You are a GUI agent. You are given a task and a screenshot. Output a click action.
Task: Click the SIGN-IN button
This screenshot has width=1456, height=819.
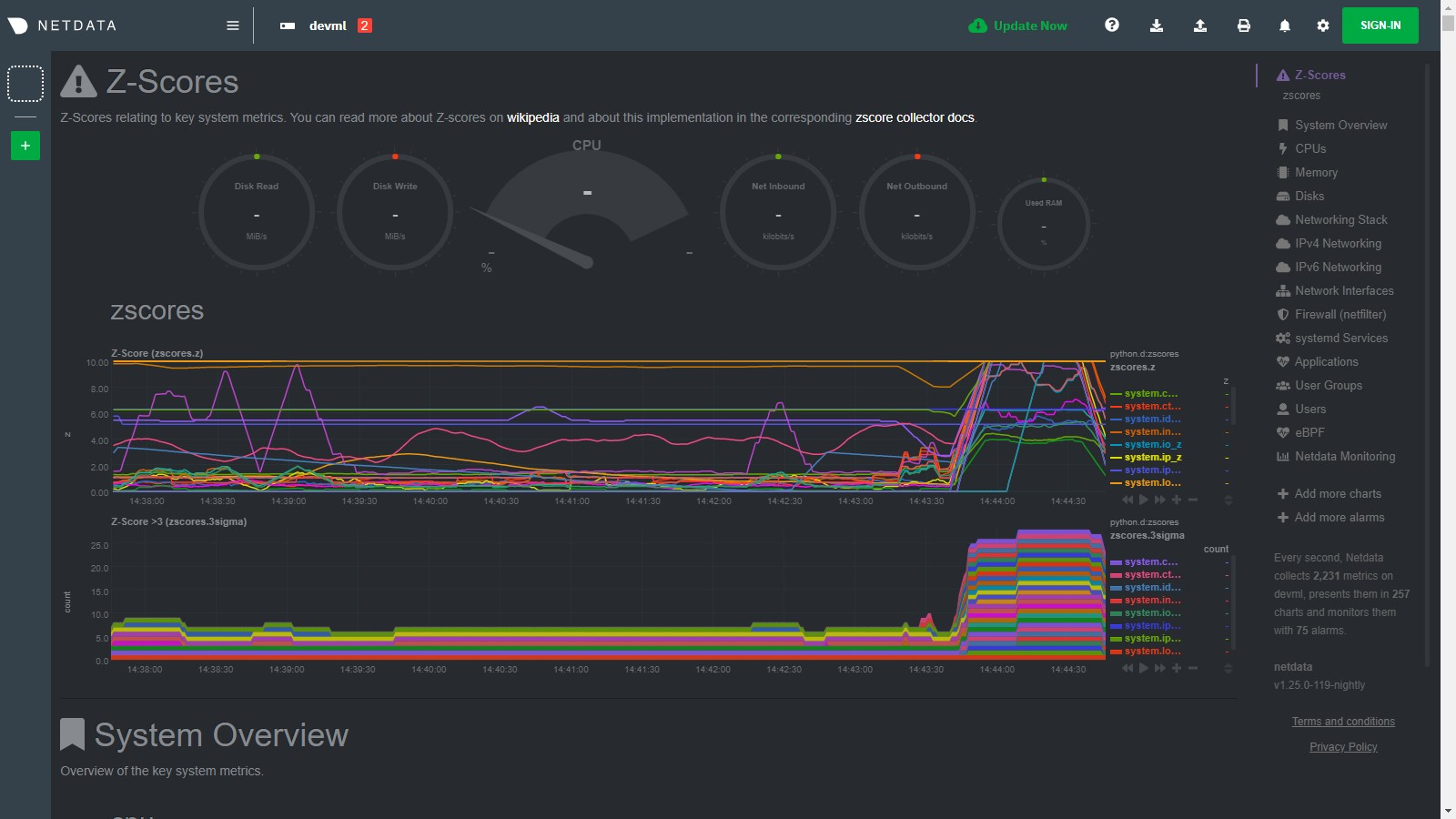(1380, 25)
